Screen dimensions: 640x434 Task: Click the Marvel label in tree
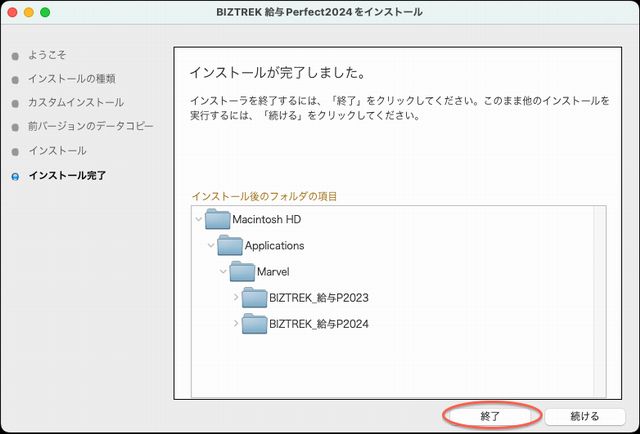pyautogui.click(x=273, y=272)
